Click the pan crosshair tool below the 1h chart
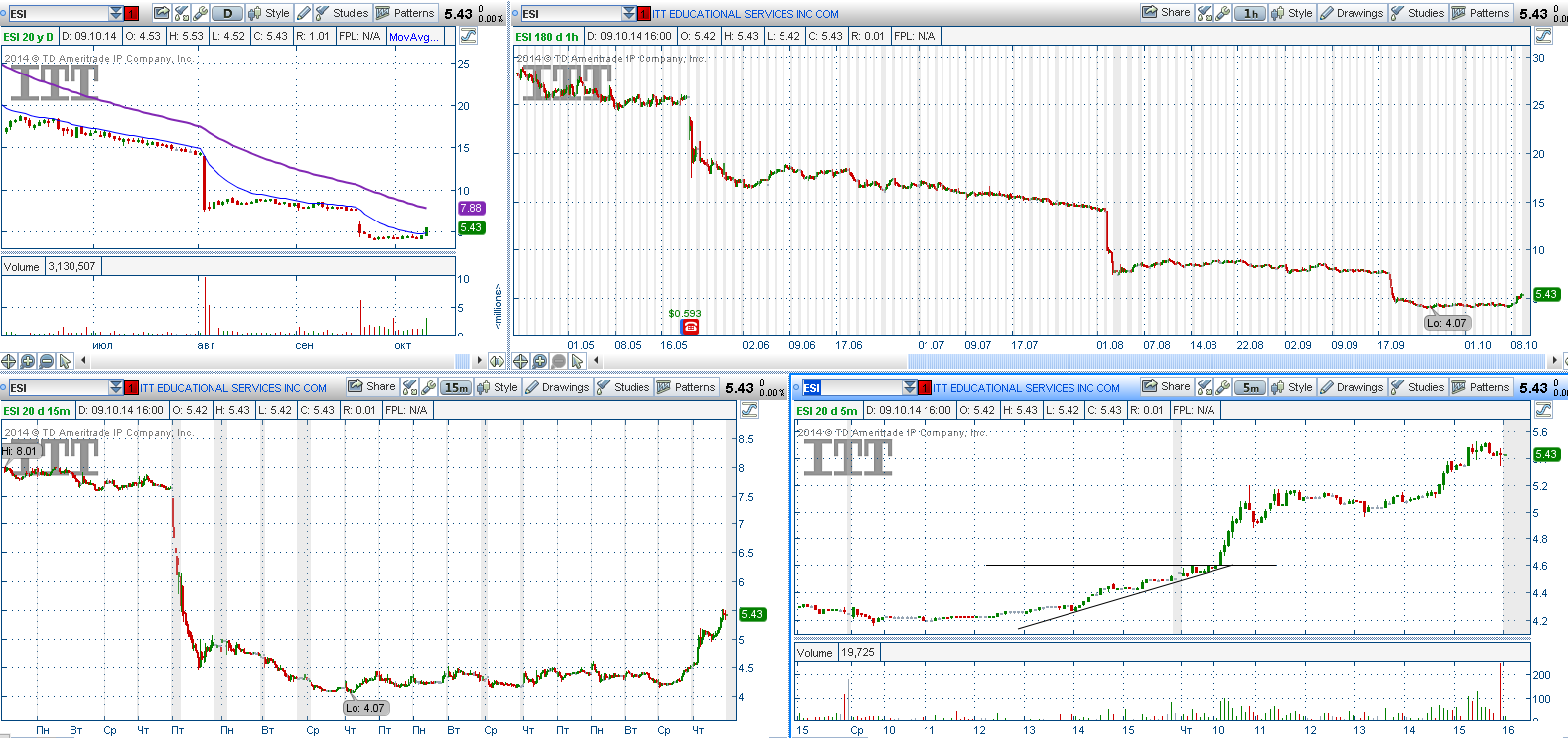Screen dimensions: 1568x738 pos(521,361)
